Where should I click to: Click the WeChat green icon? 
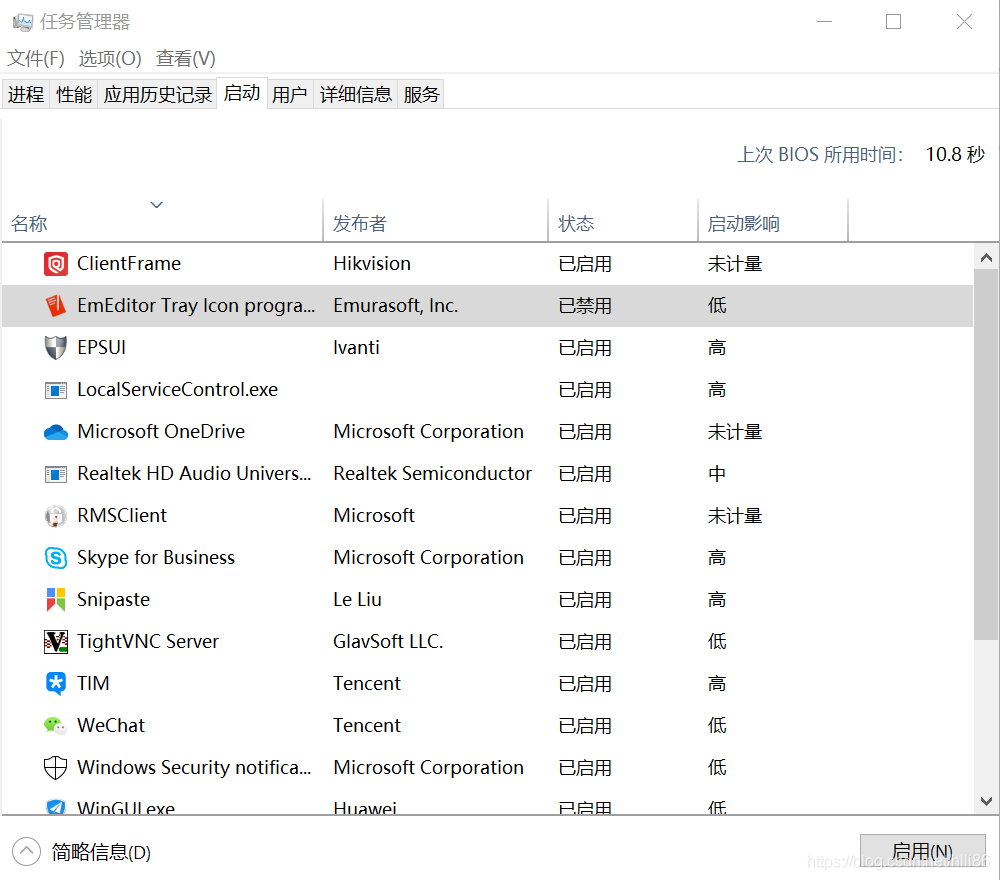(x=55, y=726)
